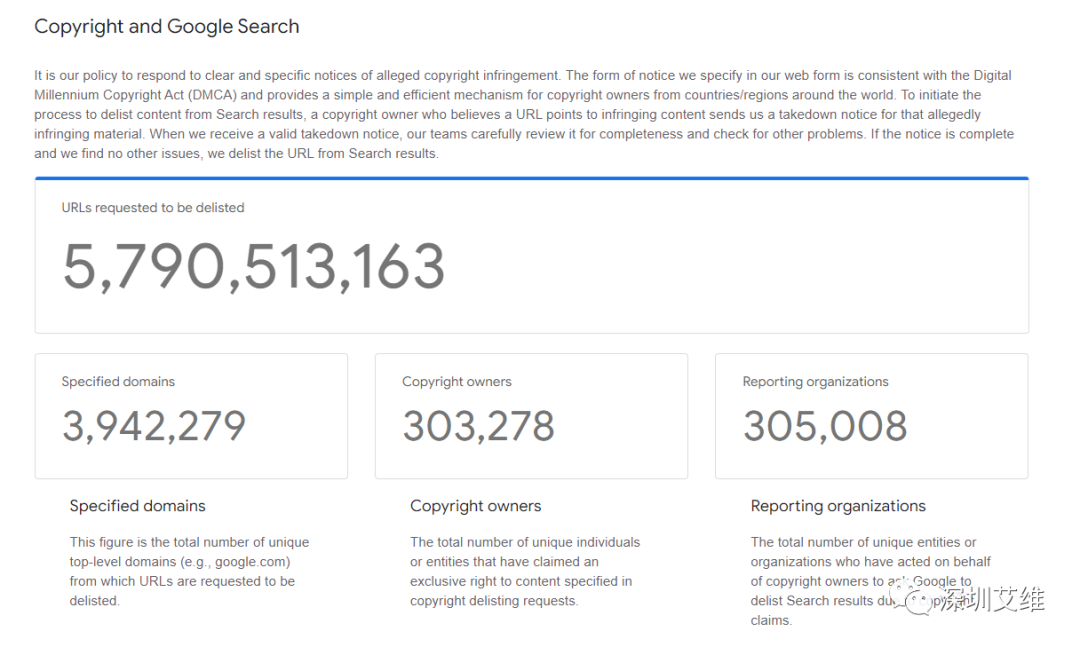Select the policy paragraph mentioning the DMCA
The width and height of the screenshot is (1080, 647).
pos(524,114)
